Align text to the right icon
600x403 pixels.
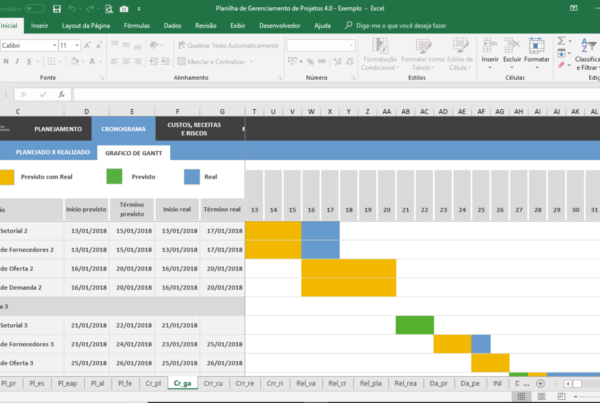pyautogui.click(x=137, y=61)
